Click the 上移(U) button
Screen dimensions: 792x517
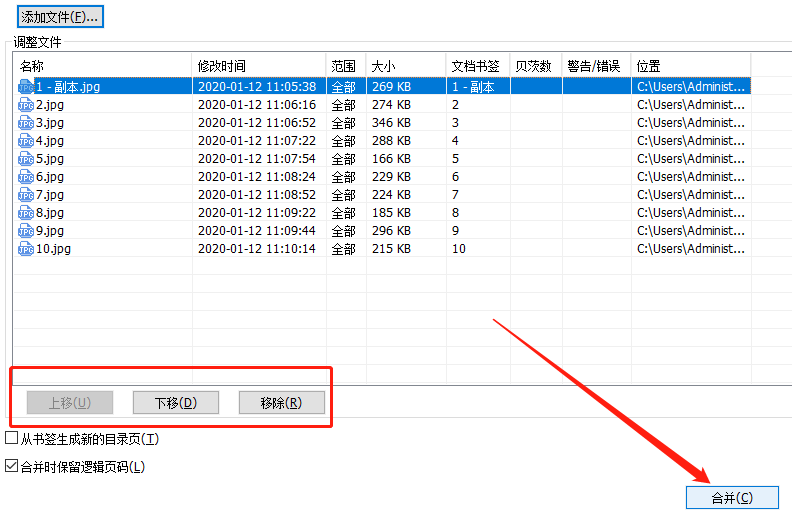point(70,402)
